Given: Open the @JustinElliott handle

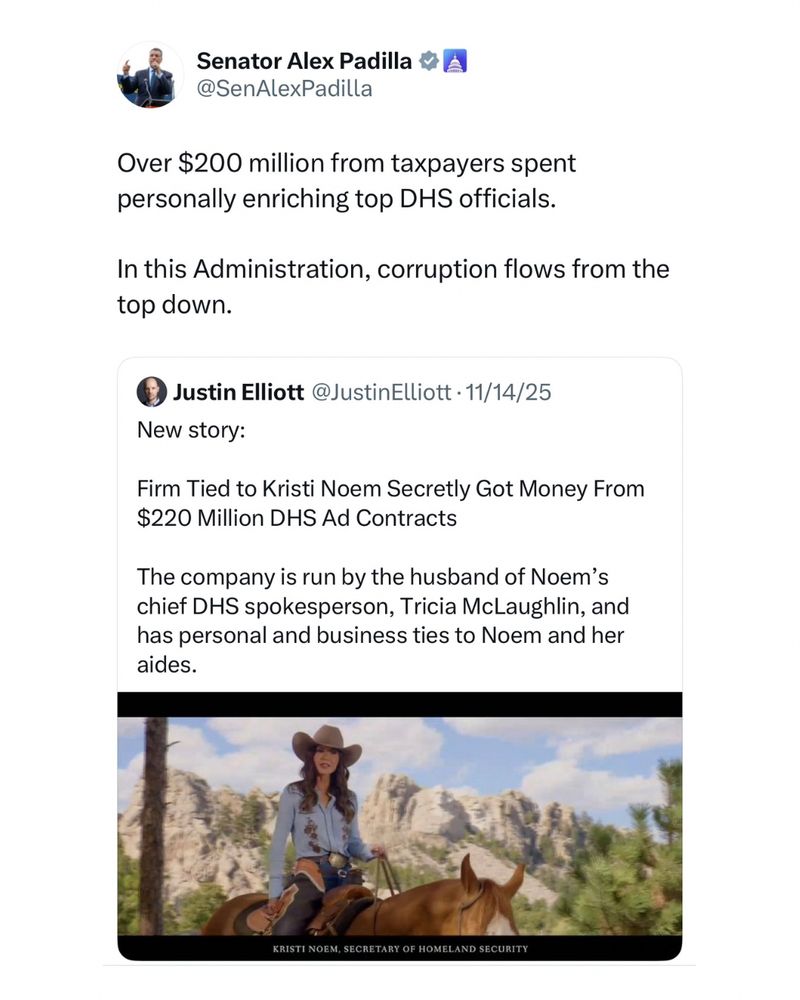Looking at the screenshot, I should click(x=383, y=392).
